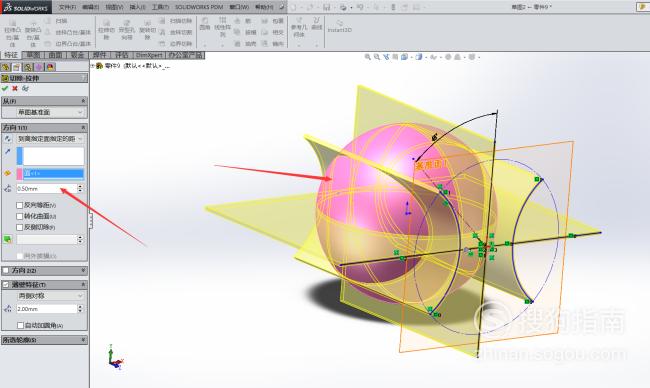Enable the 反向等距 checkbox
This screenshot has height=388, width=650.
19,205
